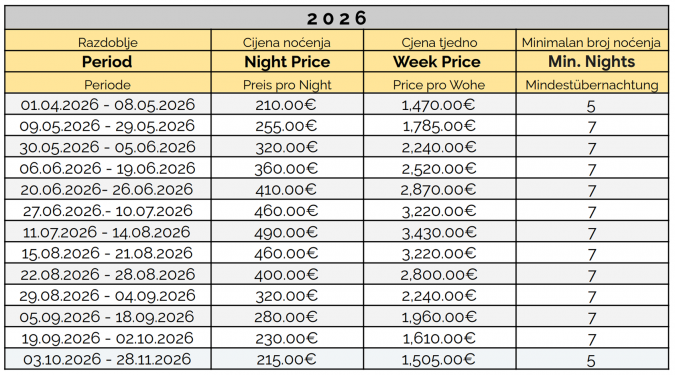Screen dimensions: 675x375
Task: Click the 2026 year header
Action: (x=337, y=18)
